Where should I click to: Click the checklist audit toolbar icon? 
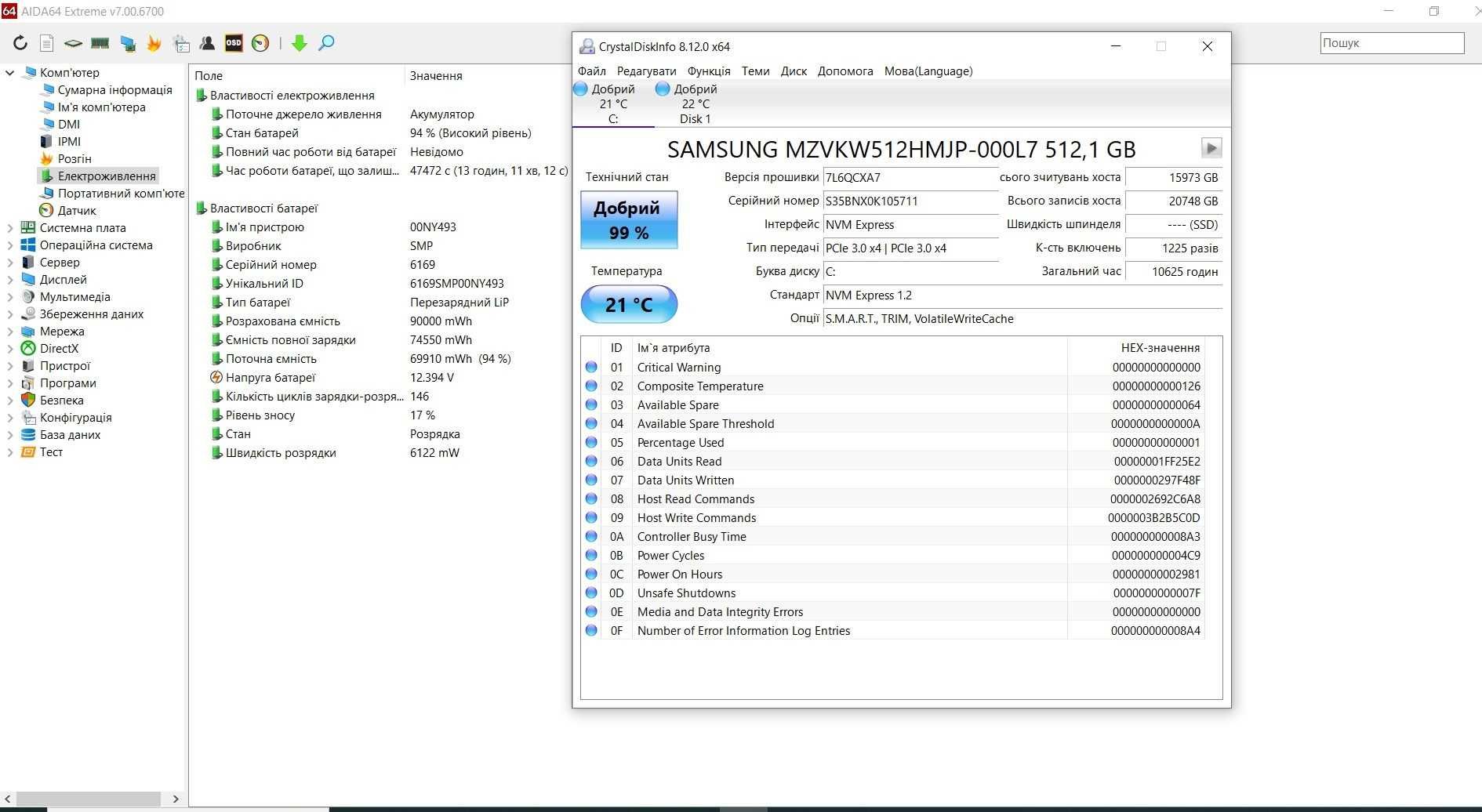pyautogui.click(x=181, y=43)
